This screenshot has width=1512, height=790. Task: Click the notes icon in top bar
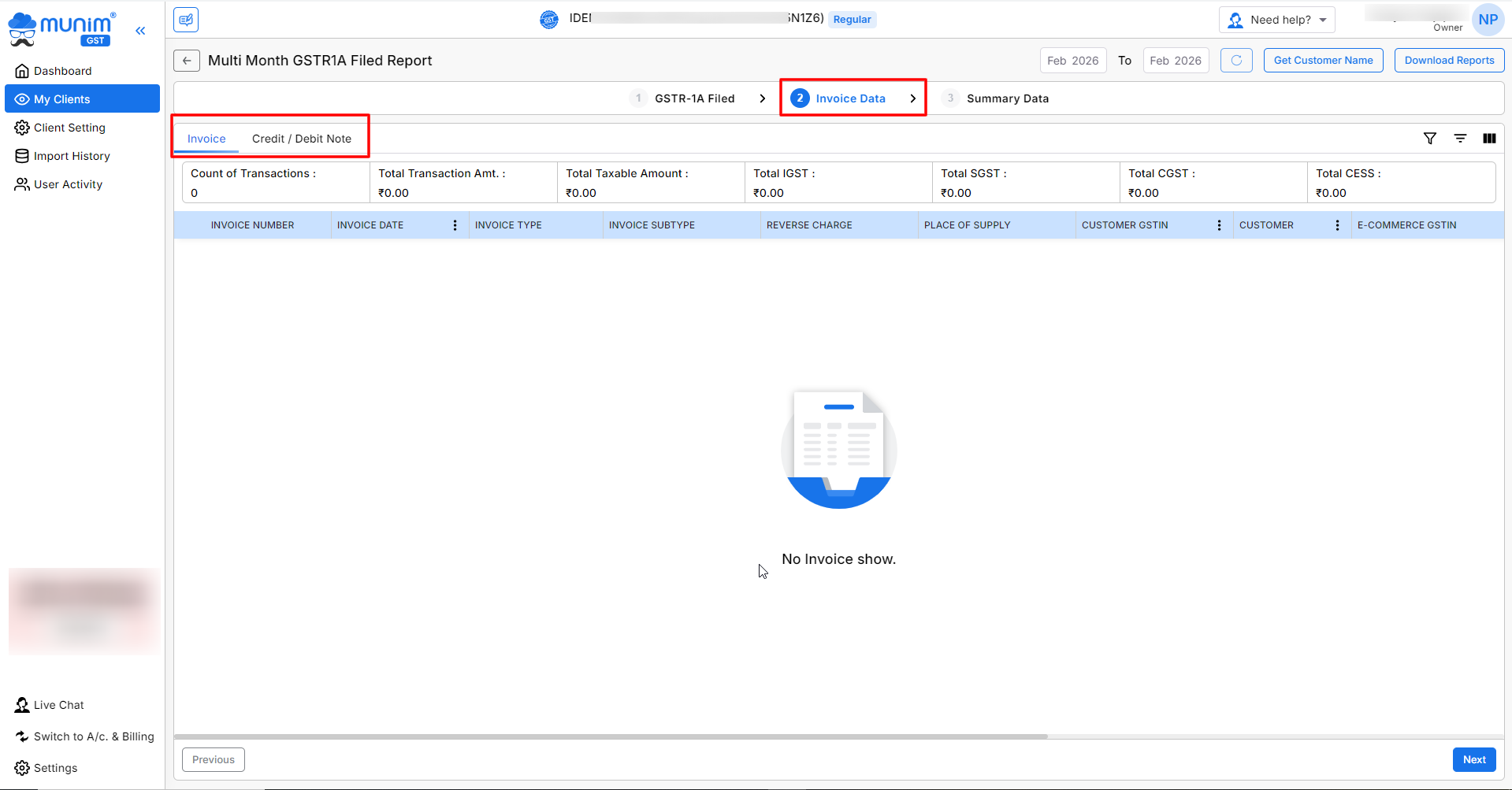pyautogui.click(x=186, y=20)
